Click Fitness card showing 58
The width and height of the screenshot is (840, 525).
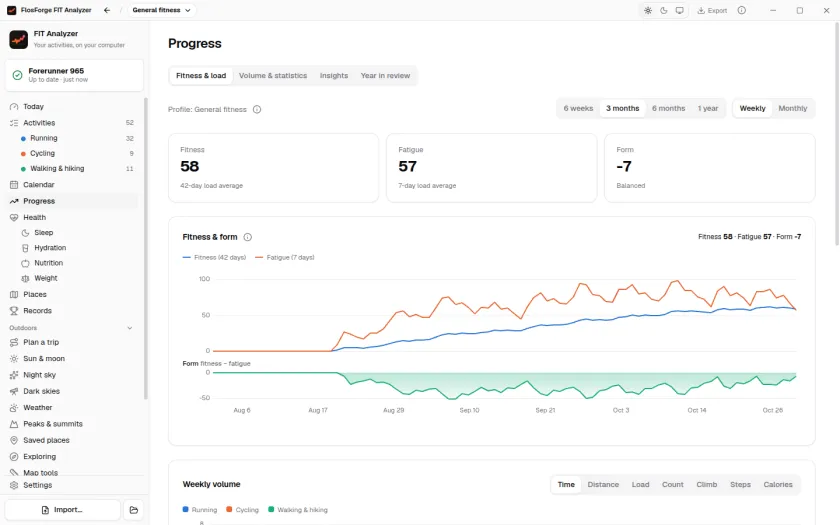coord(273,168)
